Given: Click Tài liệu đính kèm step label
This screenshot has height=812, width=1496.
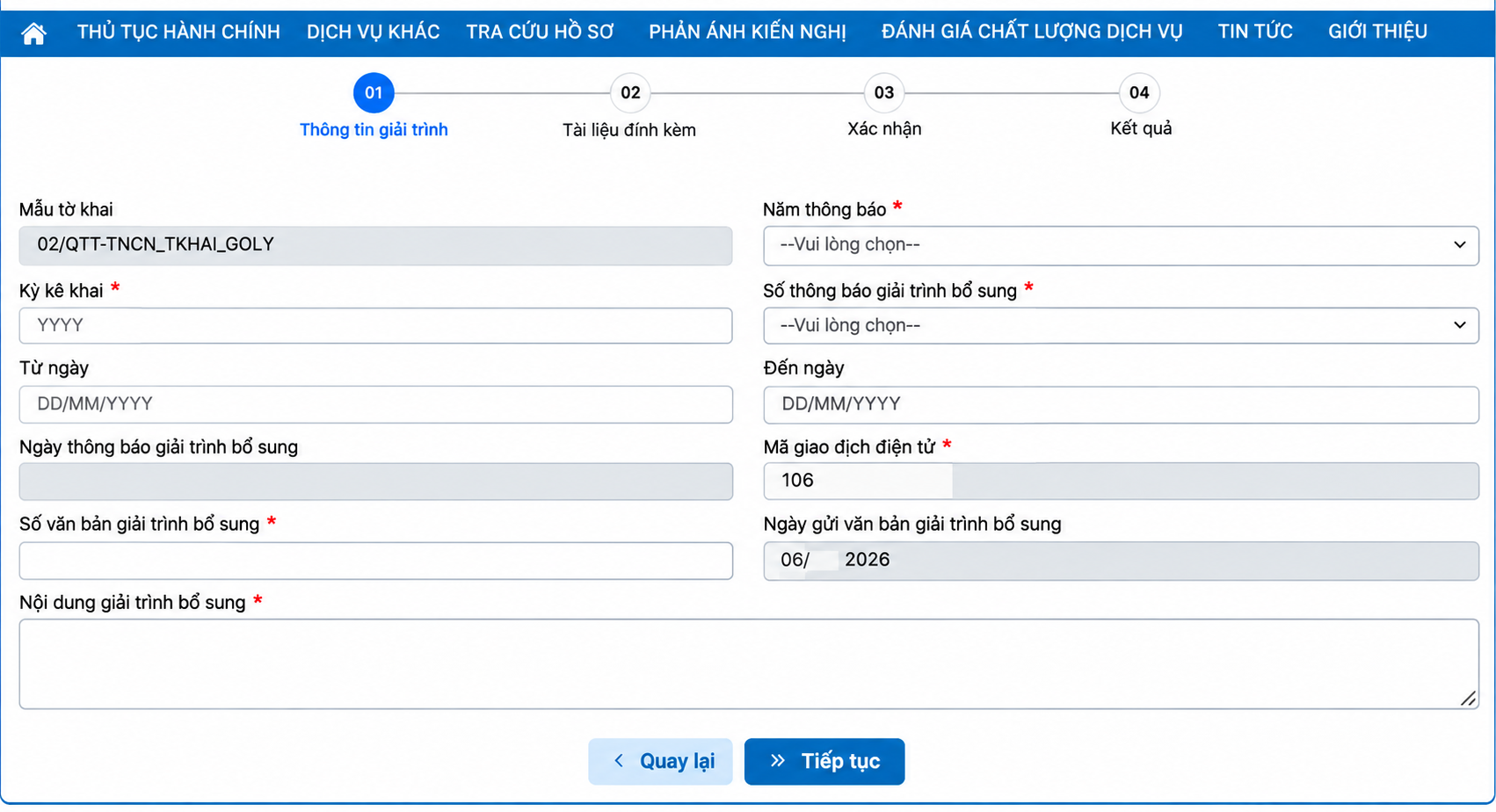Looking at the screenshot, I should [x=629, y=129].
